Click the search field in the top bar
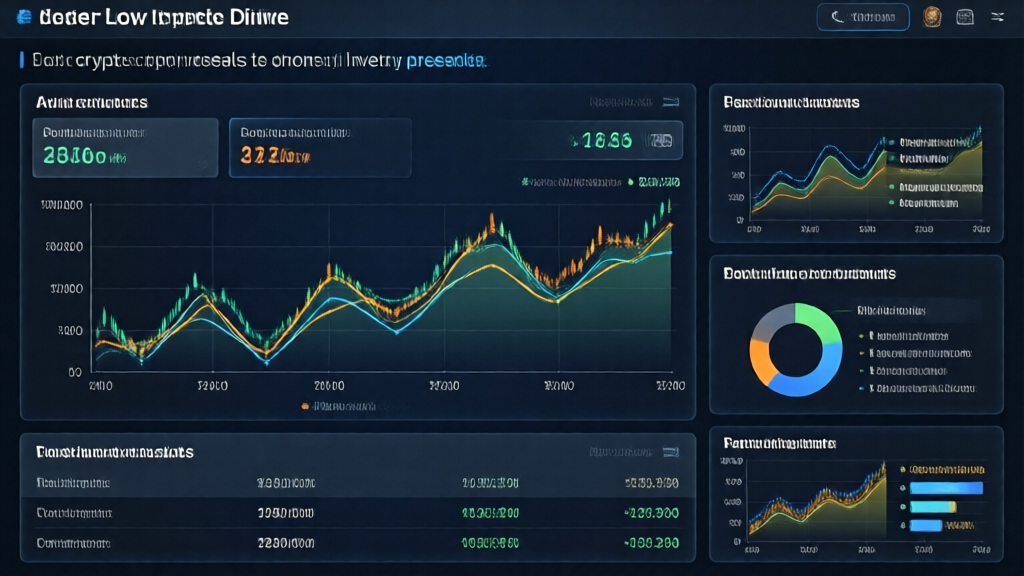 pos(871,16)
